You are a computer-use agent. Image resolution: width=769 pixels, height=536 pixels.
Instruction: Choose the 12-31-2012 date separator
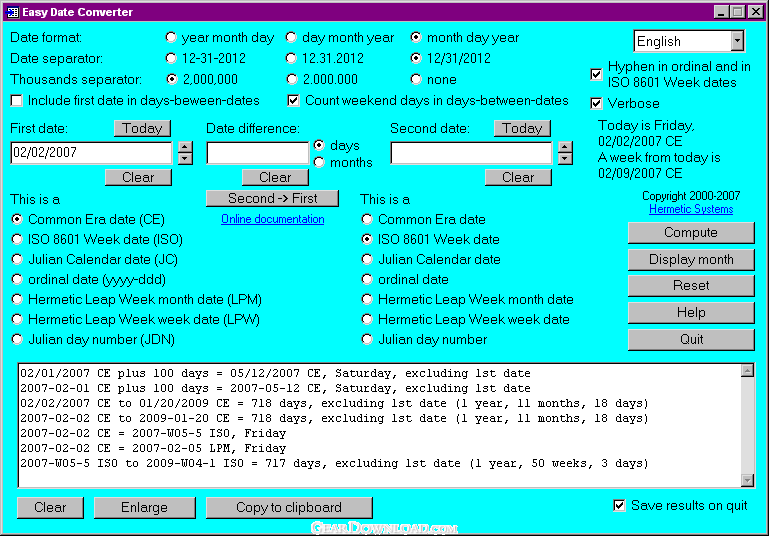coord(171,58)
